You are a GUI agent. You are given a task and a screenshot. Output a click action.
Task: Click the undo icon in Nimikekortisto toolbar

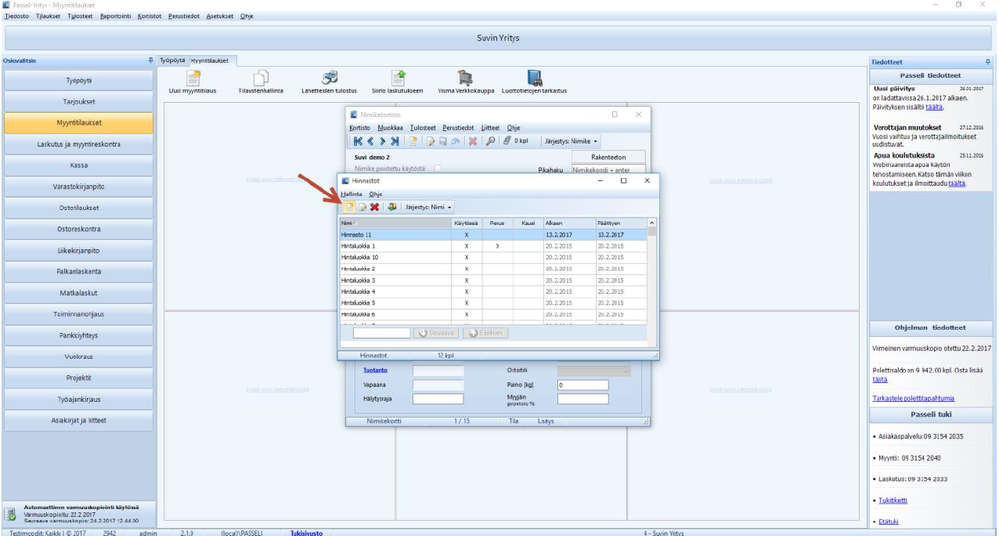pyautogui.click(x=455, y=141)
